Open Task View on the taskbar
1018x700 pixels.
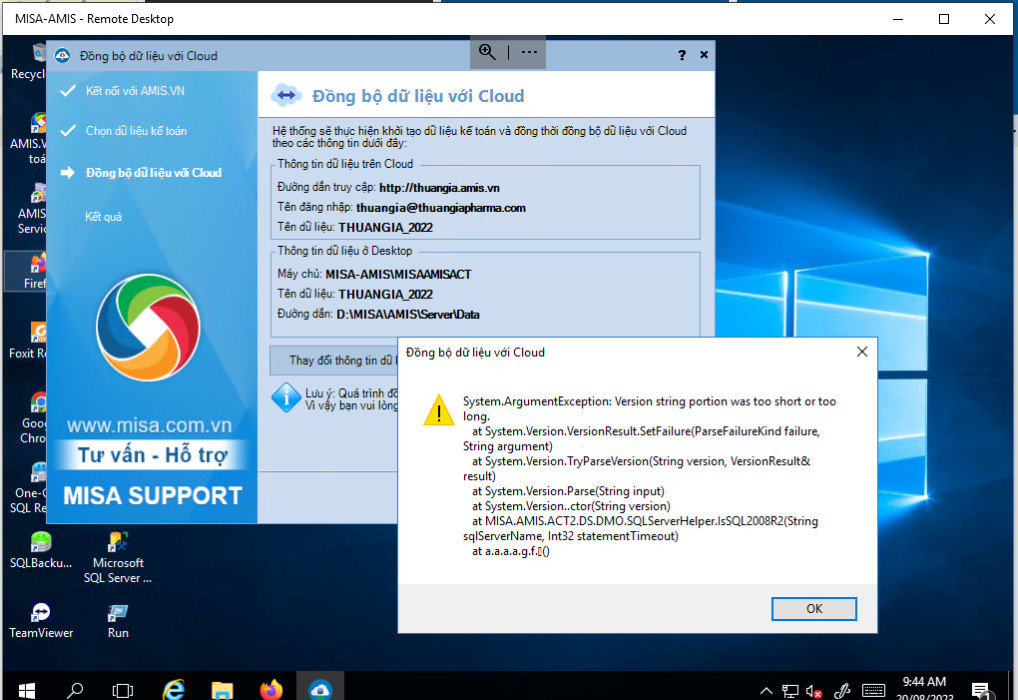pyautogui.click(x=123, y=690)
